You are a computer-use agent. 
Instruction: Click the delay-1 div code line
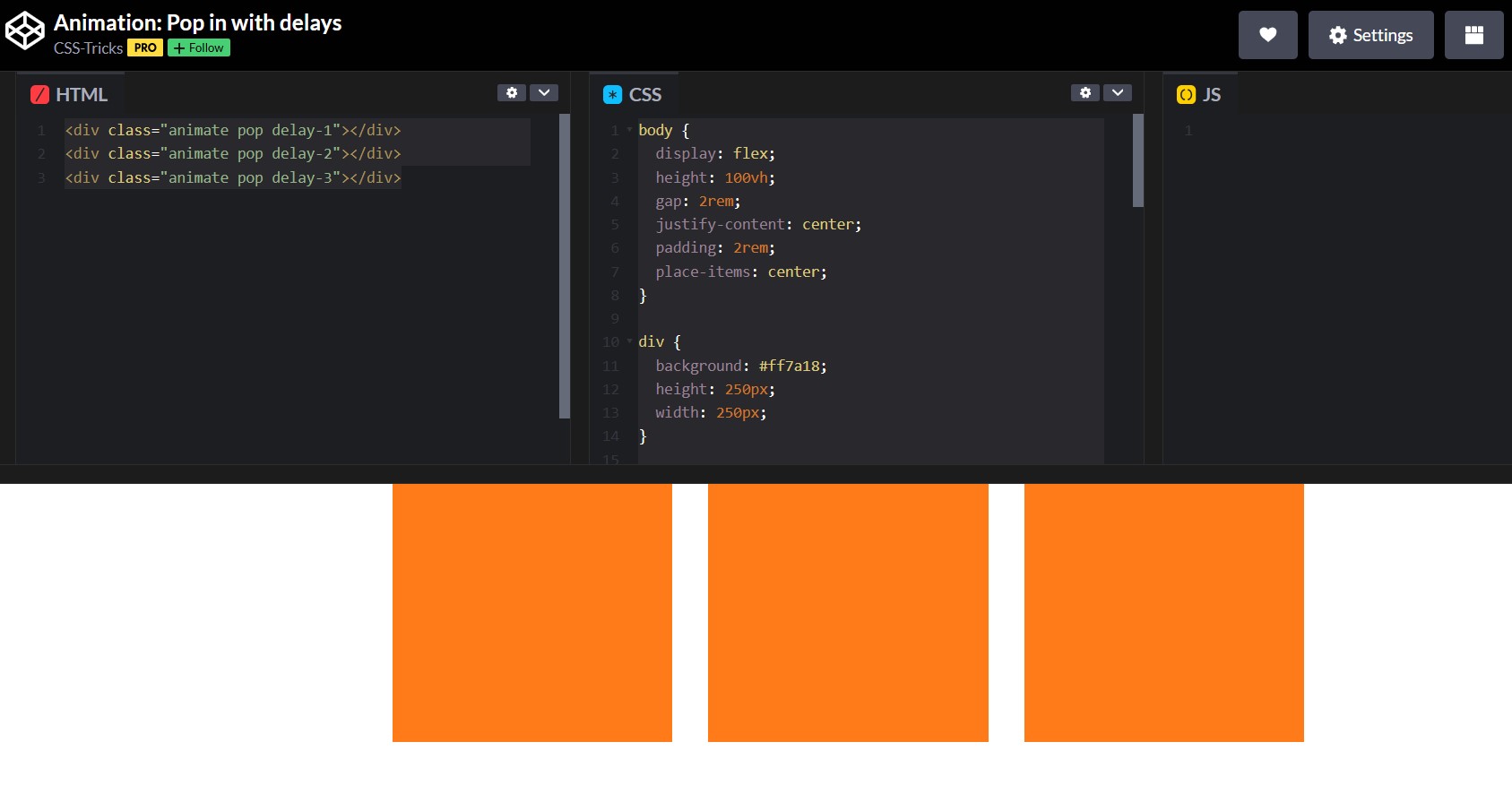233,130
